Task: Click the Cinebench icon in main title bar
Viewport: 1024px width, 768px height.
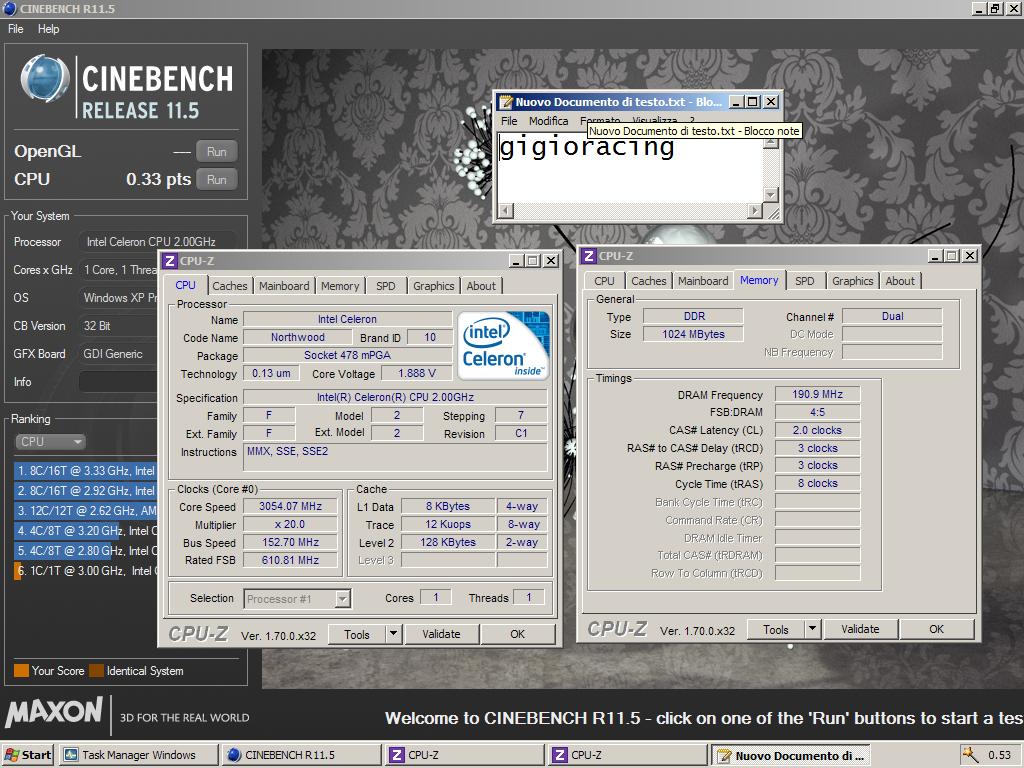Action: (x=10, y=8)
